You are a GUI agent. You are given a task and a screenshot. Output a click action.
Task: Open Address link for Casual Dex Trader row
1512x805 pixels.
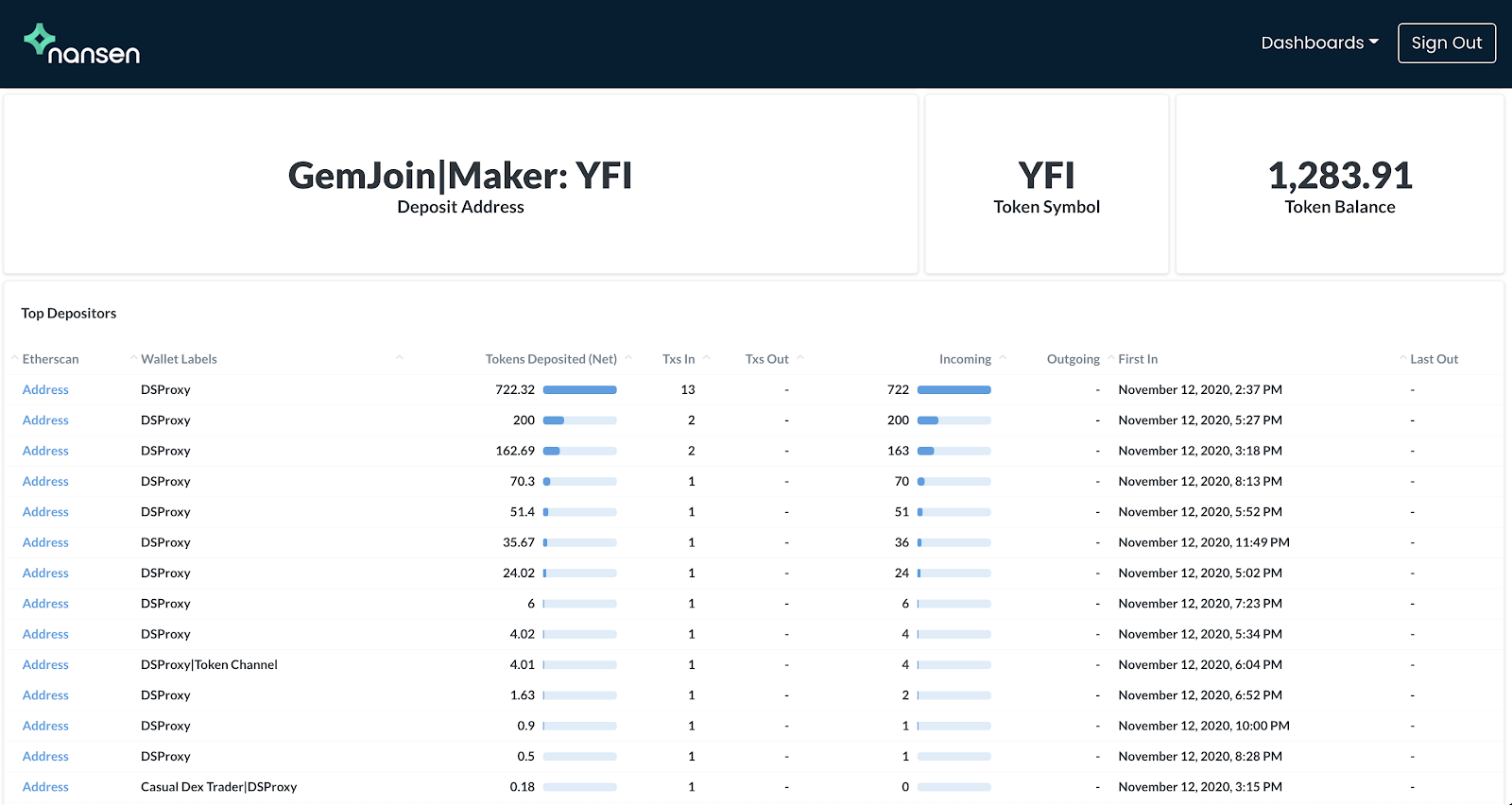coord(45,787)
